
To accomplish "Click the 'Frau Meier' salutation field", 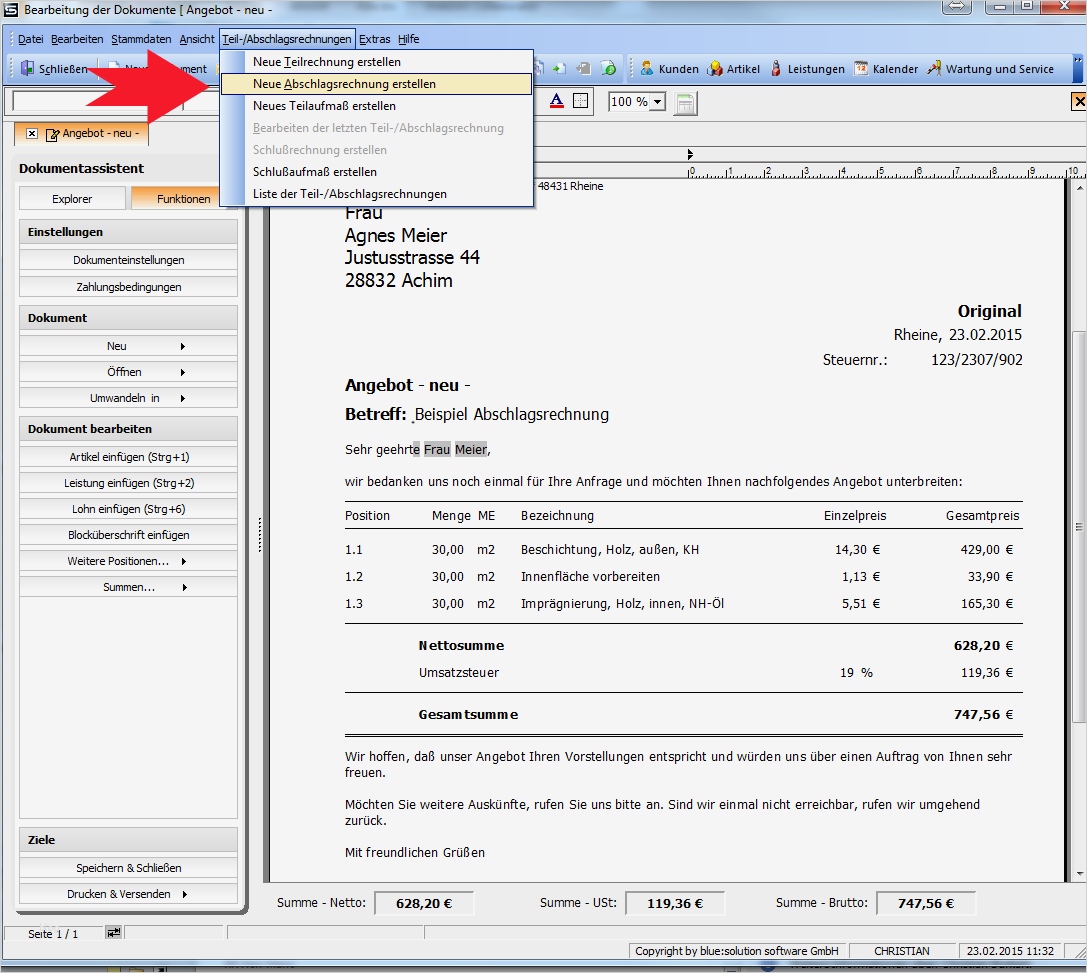I will 455,450.
